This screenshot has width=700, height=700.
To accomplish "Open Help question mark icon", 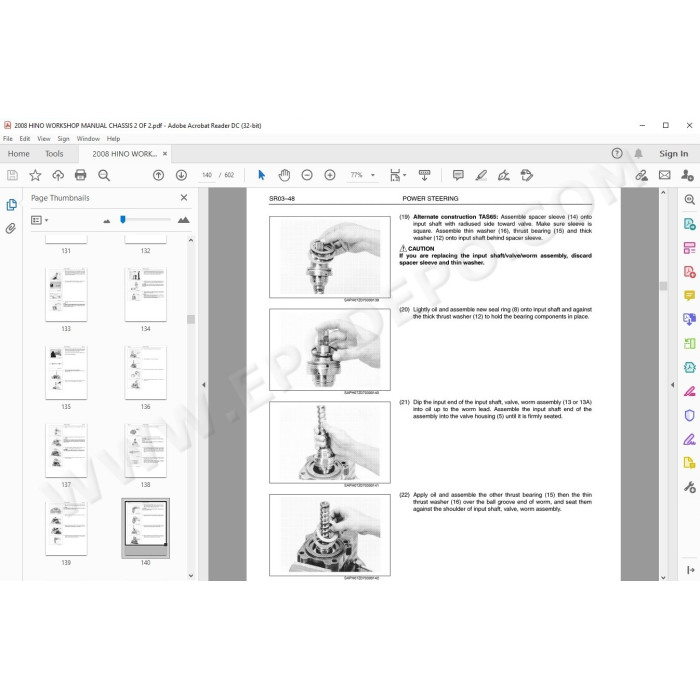I will pyautogui.click(x=617, y=154).
